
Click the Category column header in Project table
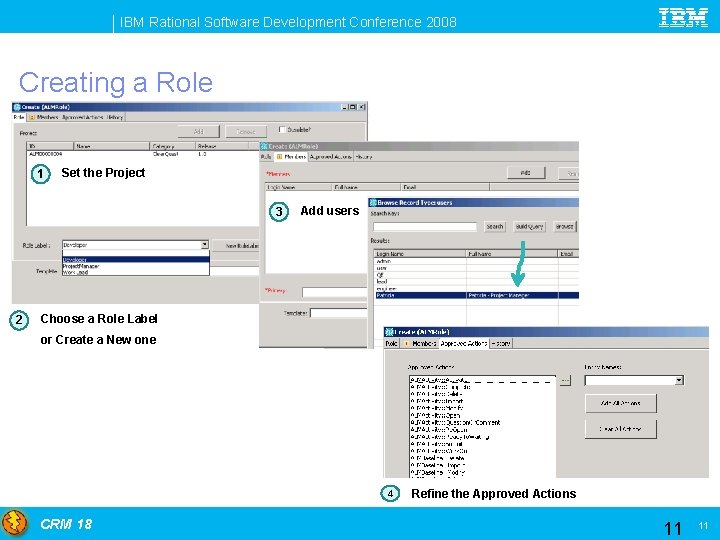point(173,146)
